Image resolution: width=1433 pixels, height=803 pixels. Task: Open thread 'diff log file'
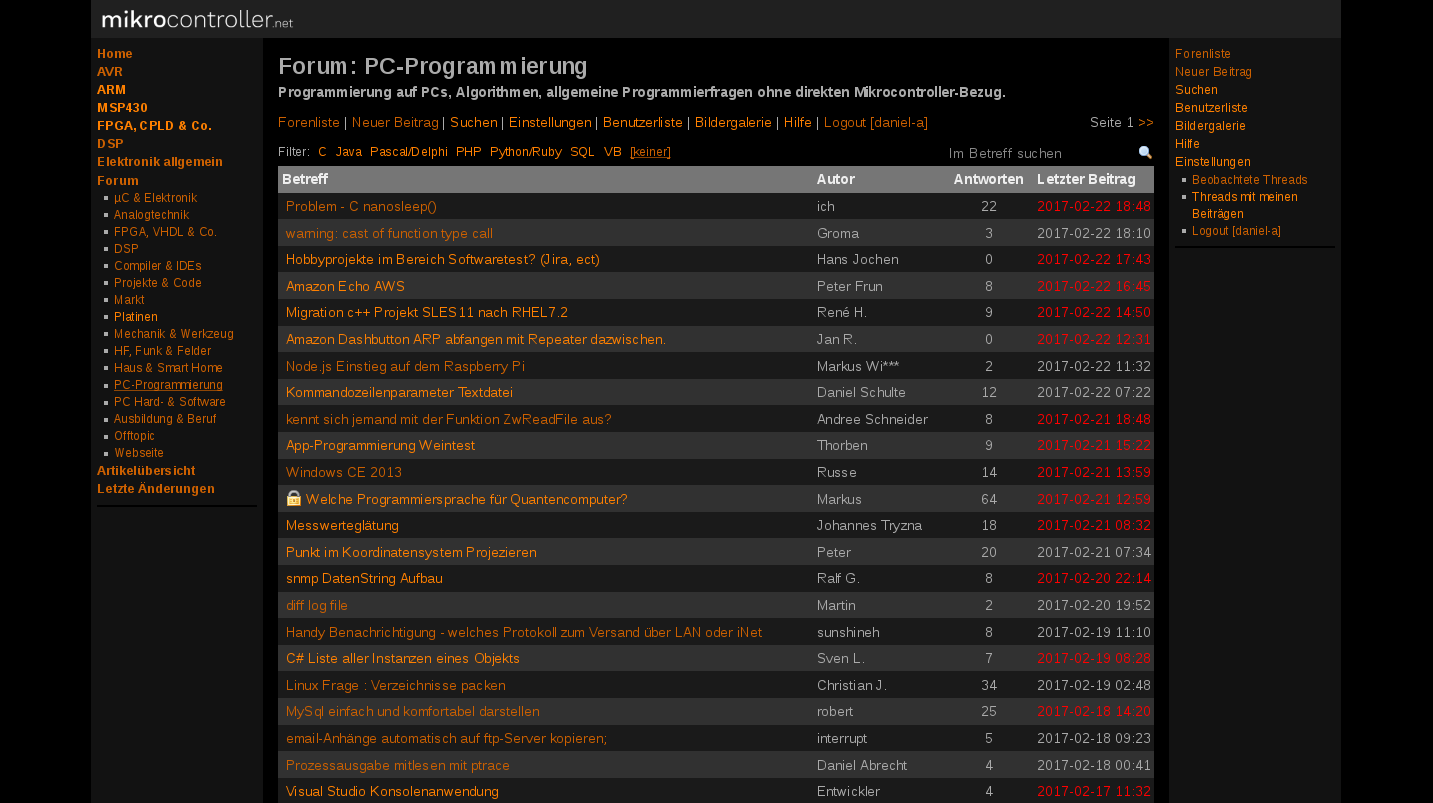(317, 605)
